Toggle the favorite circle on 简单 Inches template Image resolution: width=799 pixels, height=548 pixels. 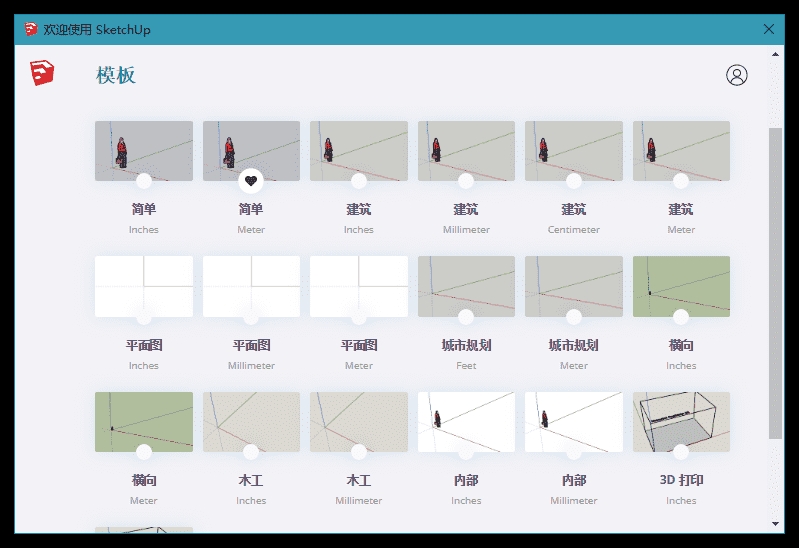144,181
